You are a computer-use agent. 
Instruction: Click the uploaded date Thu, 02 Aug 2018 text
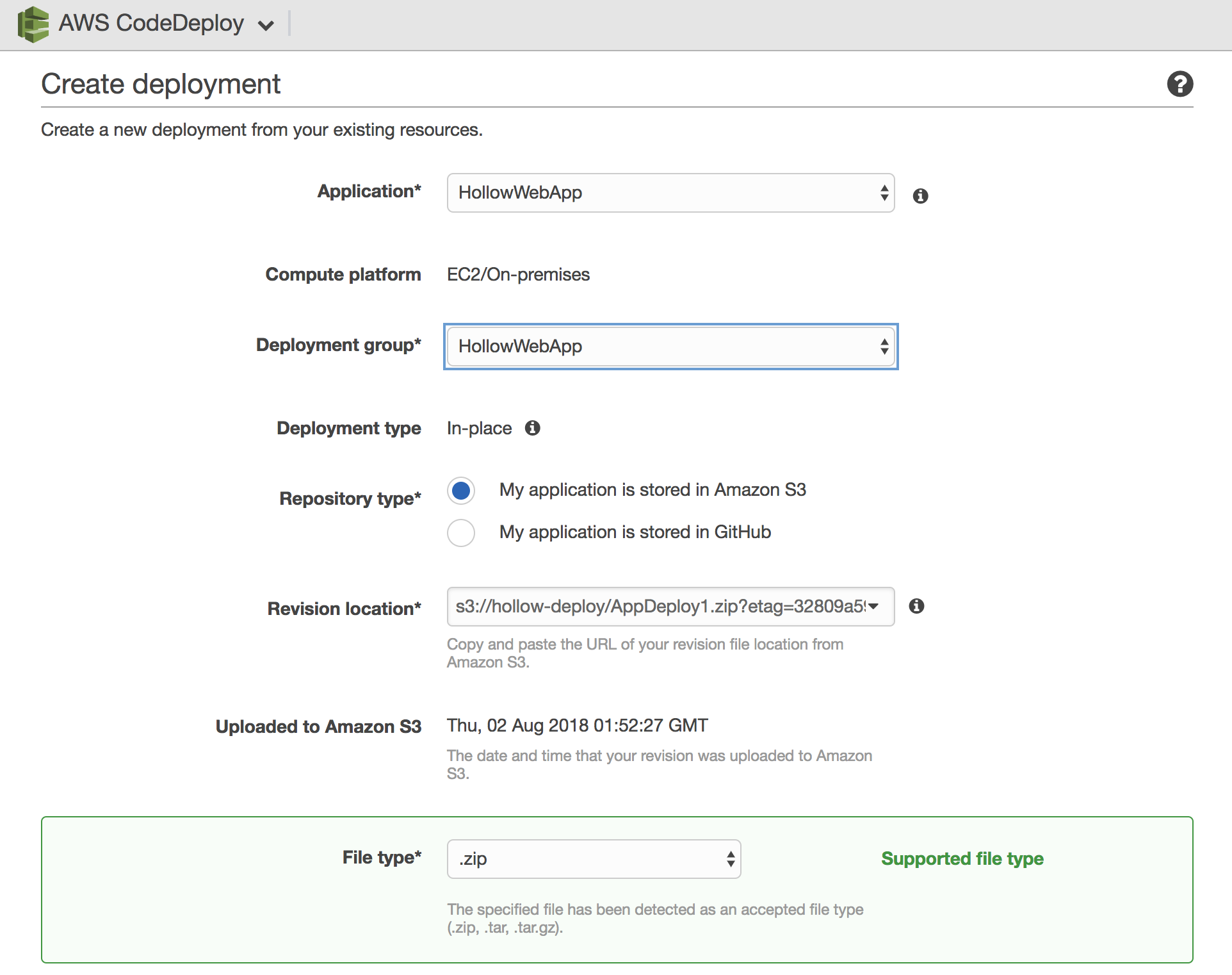tap(577, 725)
